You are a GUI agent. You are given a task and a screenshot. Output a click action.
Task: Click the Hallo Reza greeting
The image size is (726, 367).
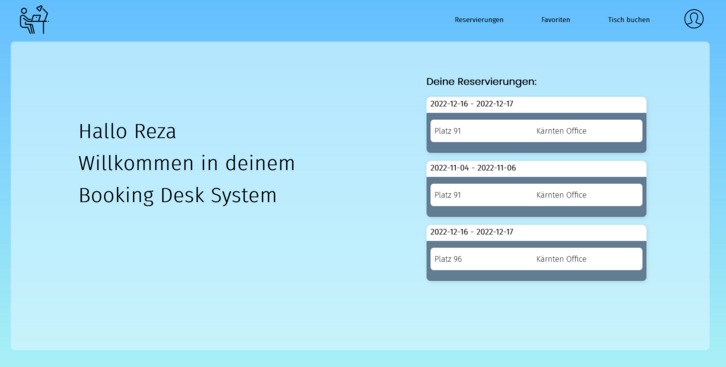[x=127, y=131]
